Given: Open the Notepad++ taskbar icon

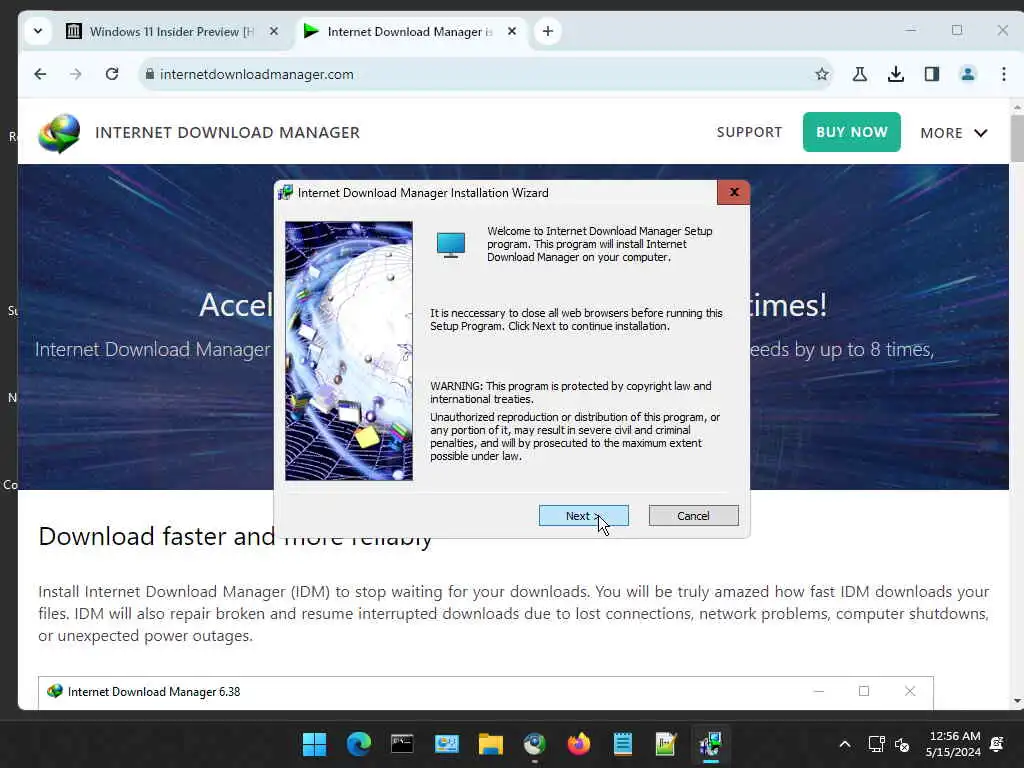Looking at the screenshot, I should point(666,744).
